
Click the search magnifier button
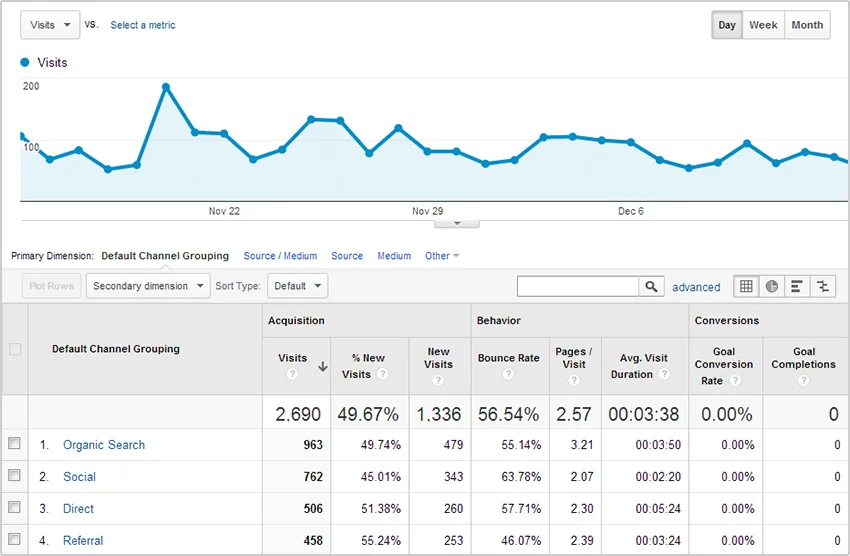(651, 286)
